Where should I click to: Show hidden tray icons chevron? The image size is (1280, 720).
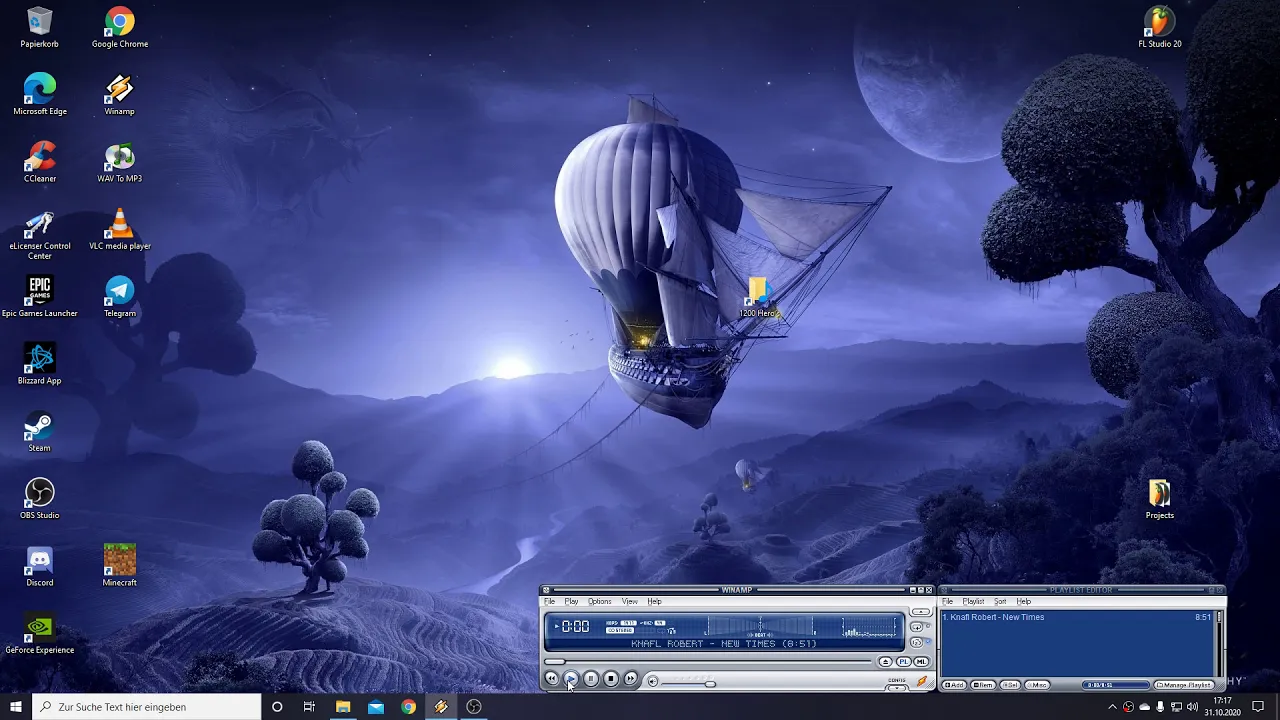[1112, 707]
